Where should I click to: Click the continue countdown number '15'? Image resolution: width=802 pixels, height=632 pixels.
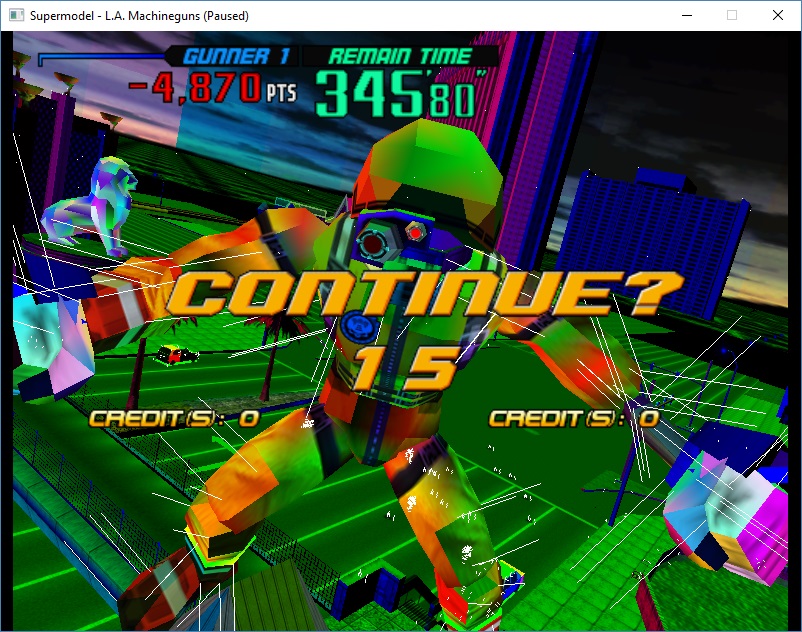tap(405, 368)
